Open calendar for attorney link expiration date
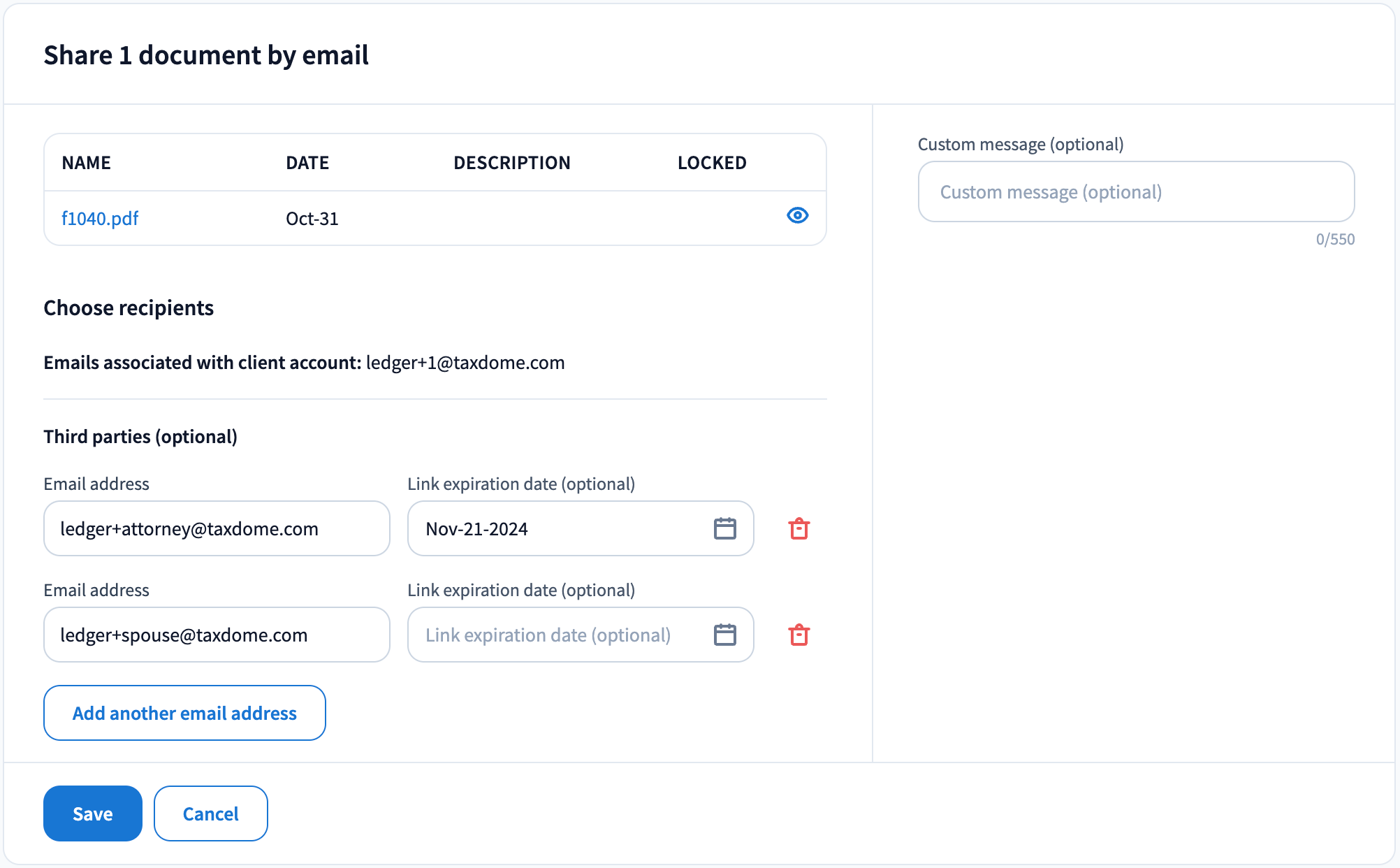 coord(724,529)
